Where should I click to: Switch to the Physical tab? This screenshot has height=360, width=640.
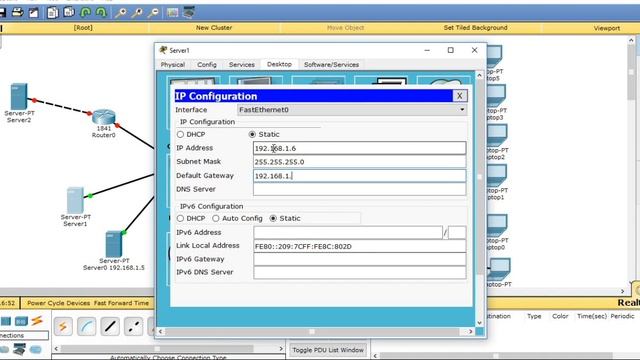click(173, 64)
